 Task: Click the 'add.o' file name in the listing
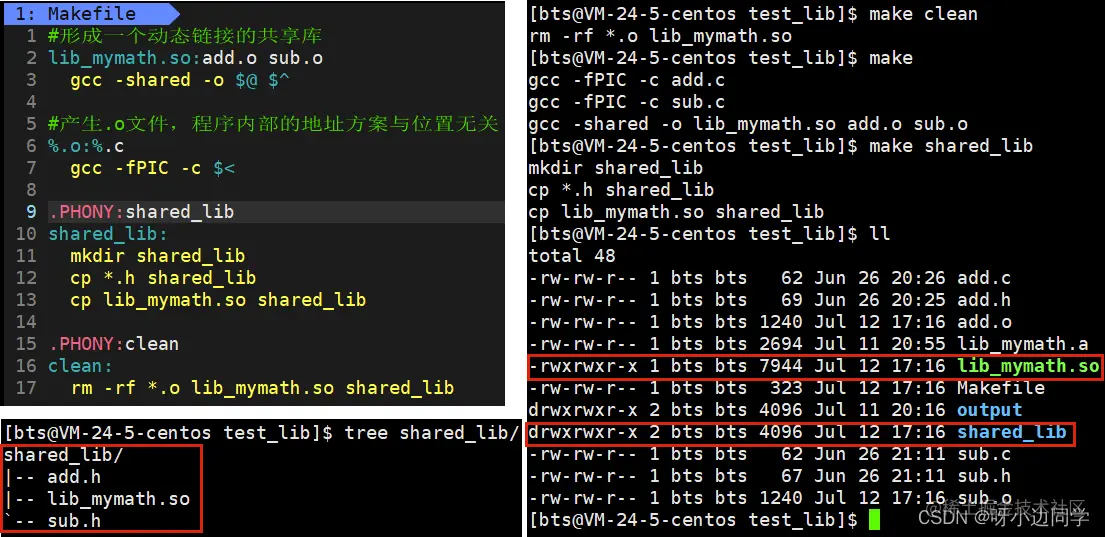(x=984, y=321)
